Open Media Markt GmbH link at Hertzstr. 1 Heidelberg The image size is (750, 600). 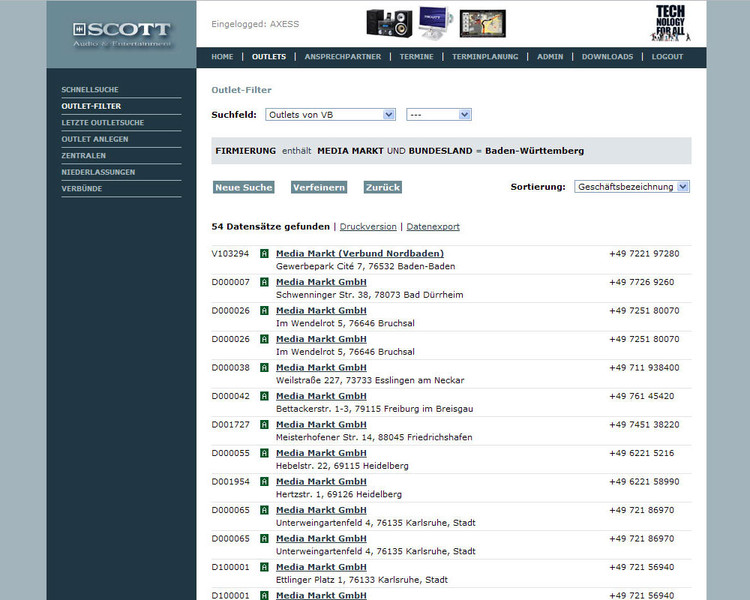coord(321,482)
